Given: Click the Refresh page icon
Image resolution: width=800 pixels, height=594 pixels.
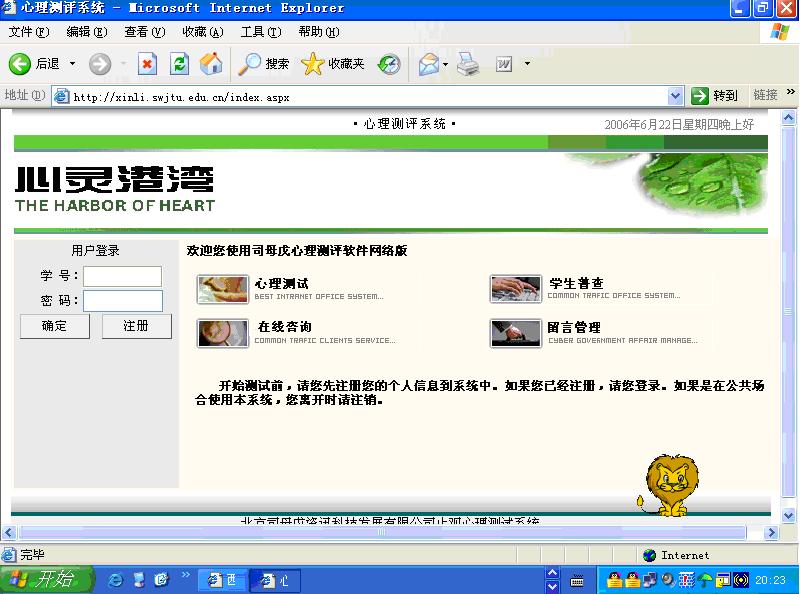Looking at the screenshot, I should tap(179, 64).
